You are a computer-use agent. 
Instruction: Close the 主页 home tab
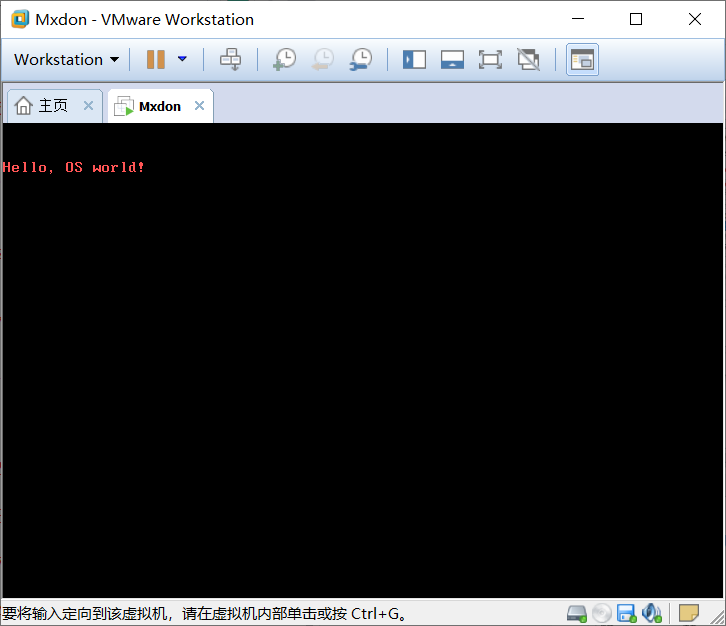tap(88, 106)
